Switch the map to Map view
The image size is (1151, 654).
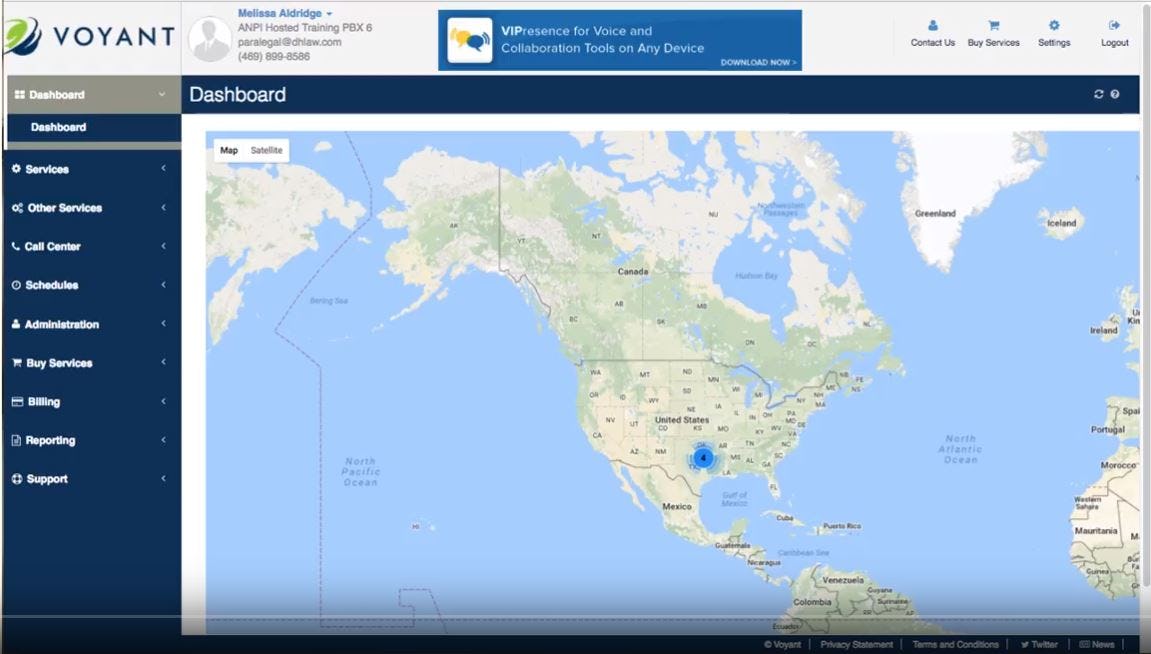[x=228, y=150]
